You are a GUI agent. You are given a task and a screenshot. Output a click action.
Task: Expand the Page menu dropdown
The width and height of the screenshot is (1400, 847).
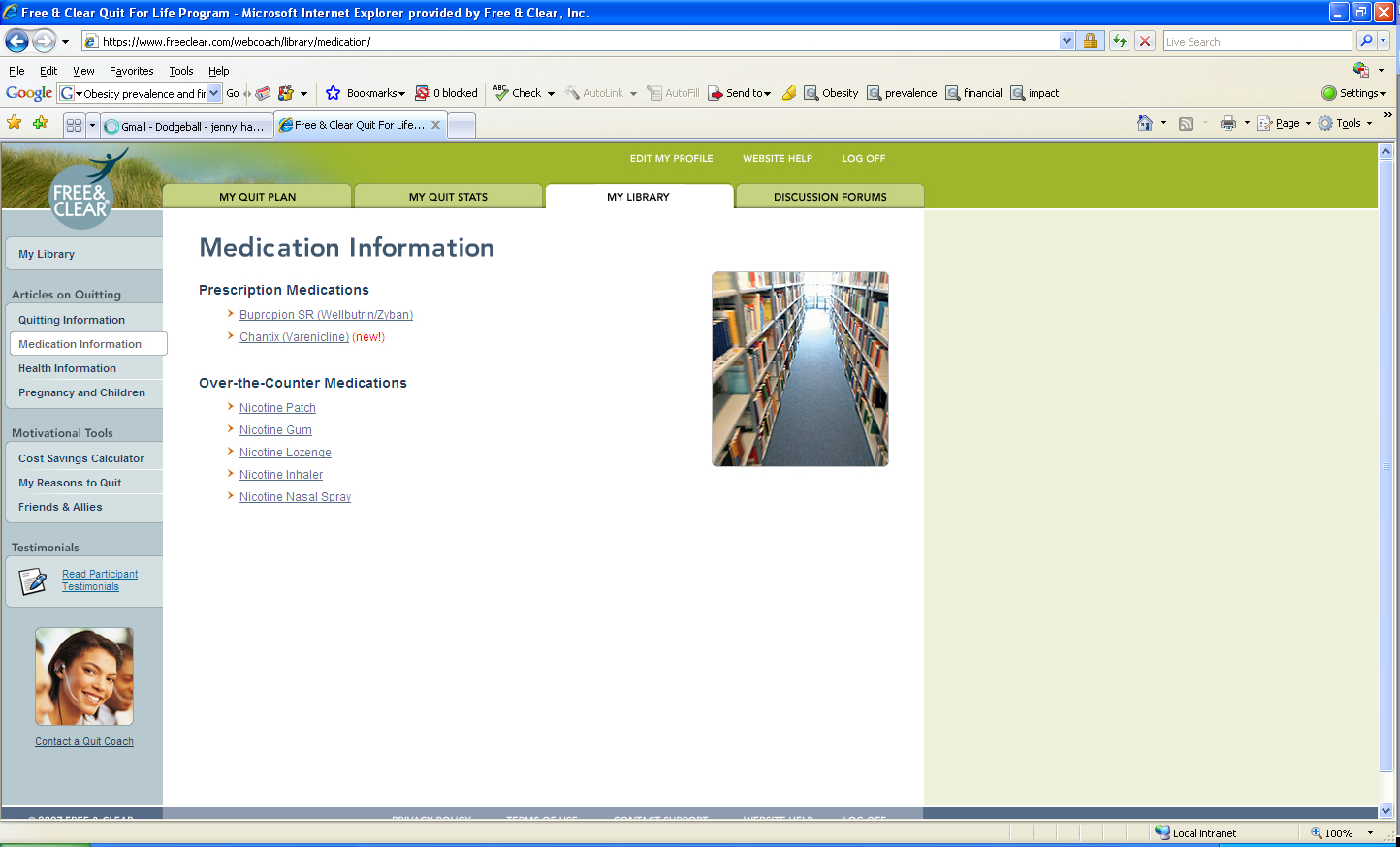1286,123
